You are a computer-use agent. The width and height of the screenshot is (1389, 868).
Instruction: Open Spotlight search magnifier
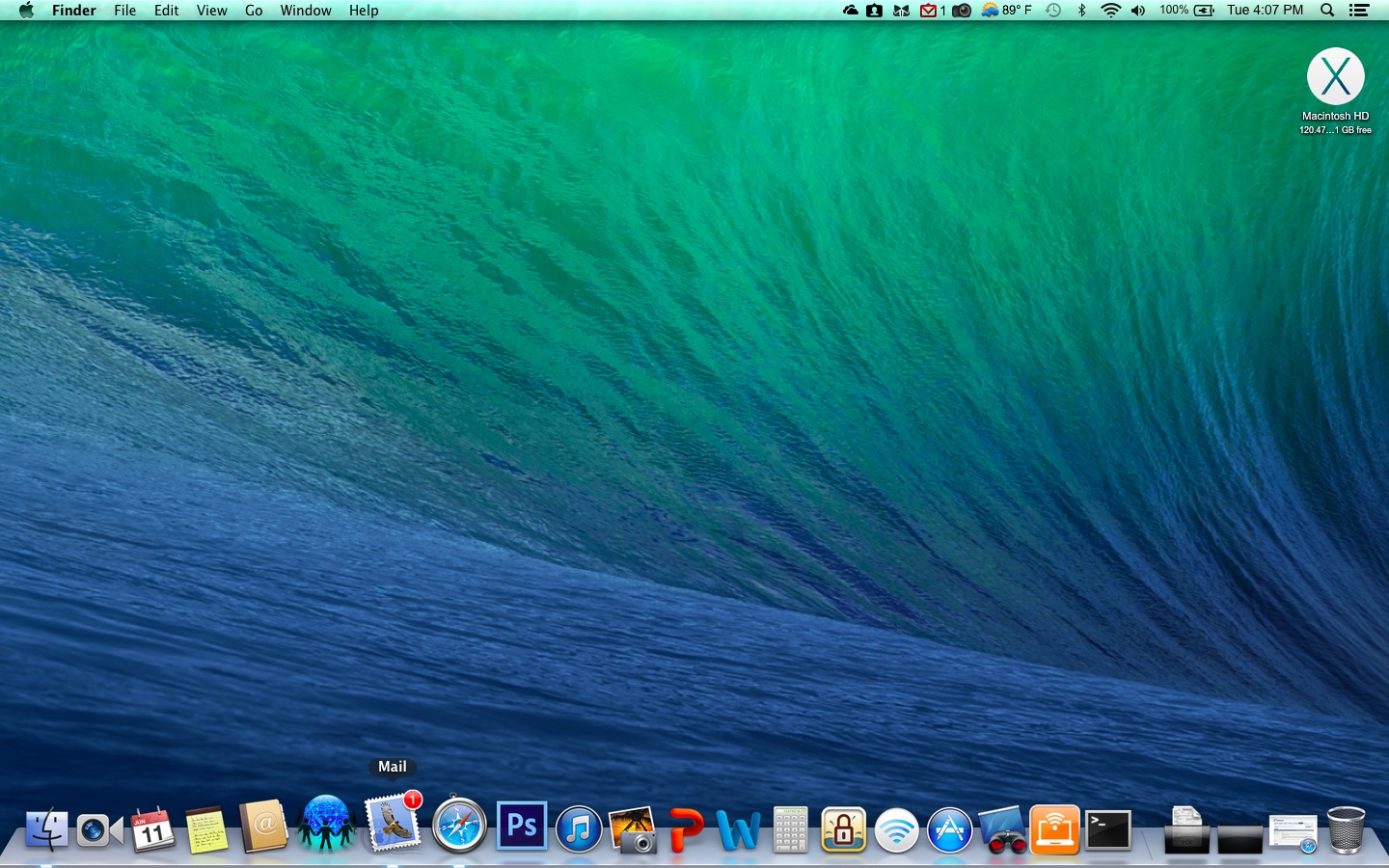(x=1327, y=11)
